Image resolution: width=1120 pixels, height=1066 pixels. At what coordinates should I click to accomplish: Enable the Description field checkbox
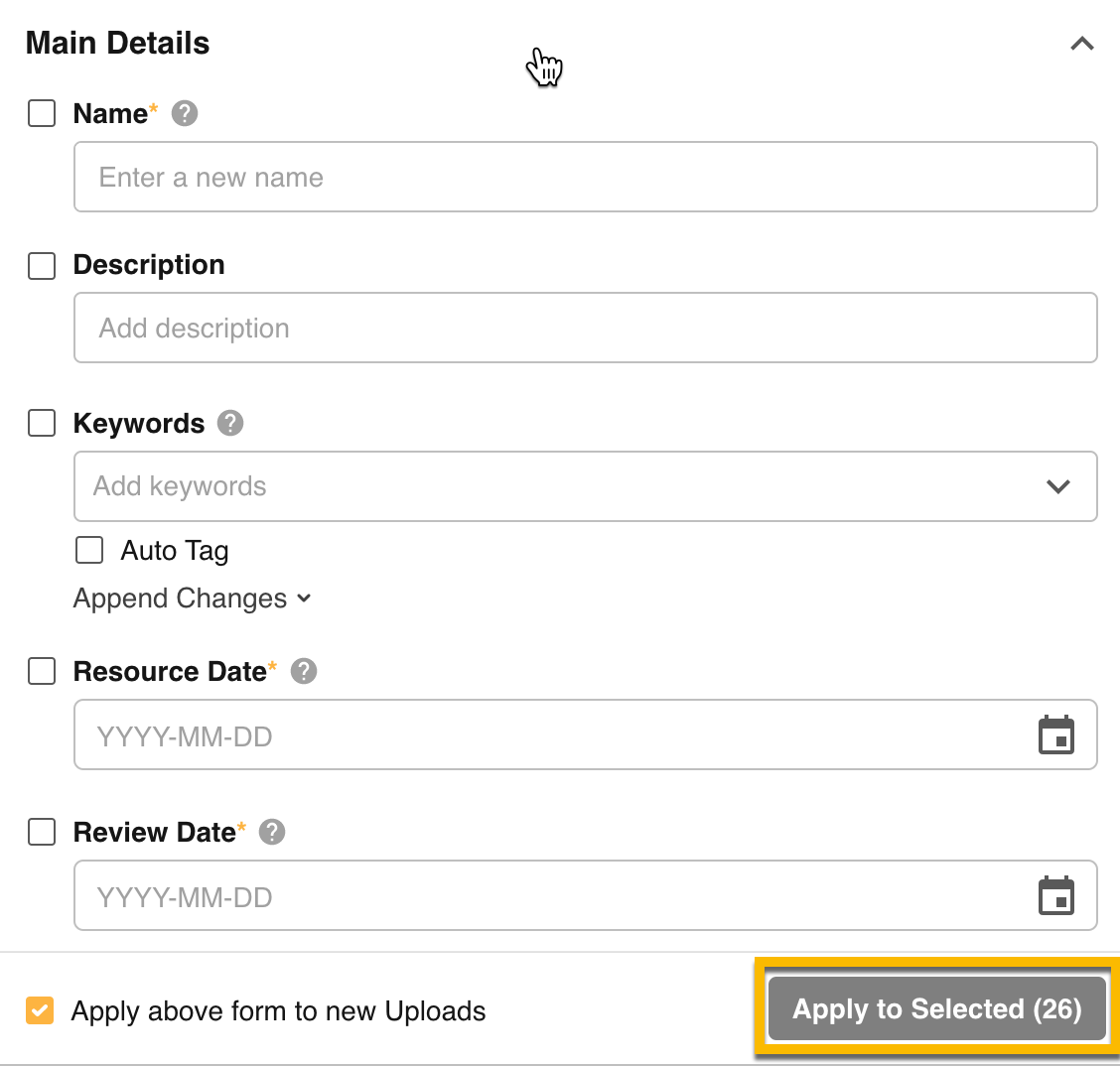pos(41,266)
